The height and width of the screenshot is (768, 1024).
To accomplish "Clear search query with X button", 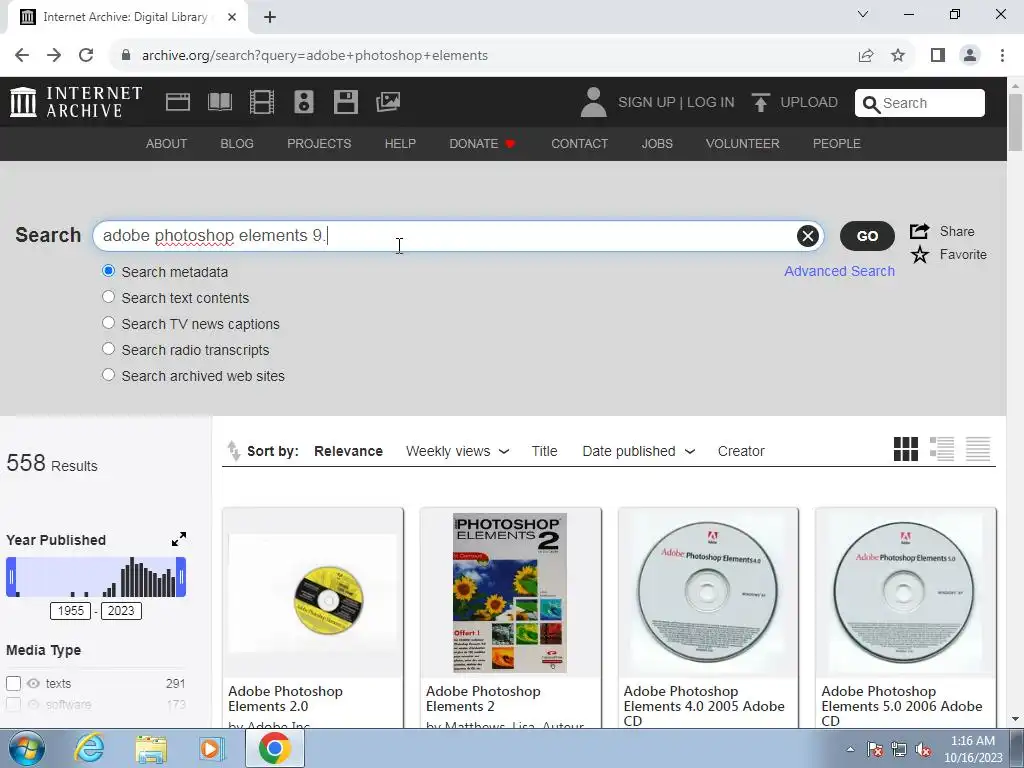I will tap(808, 236).
